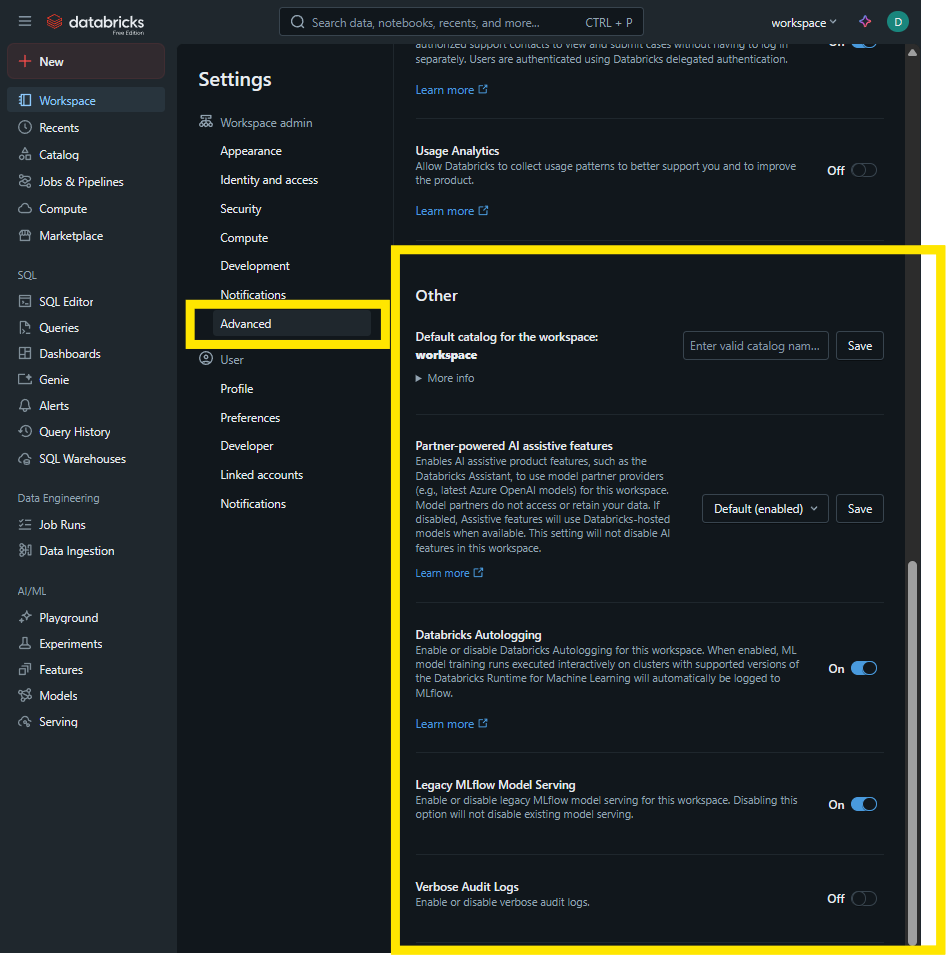
Task: Click the Queries icon
Action: tap(25, 328)
